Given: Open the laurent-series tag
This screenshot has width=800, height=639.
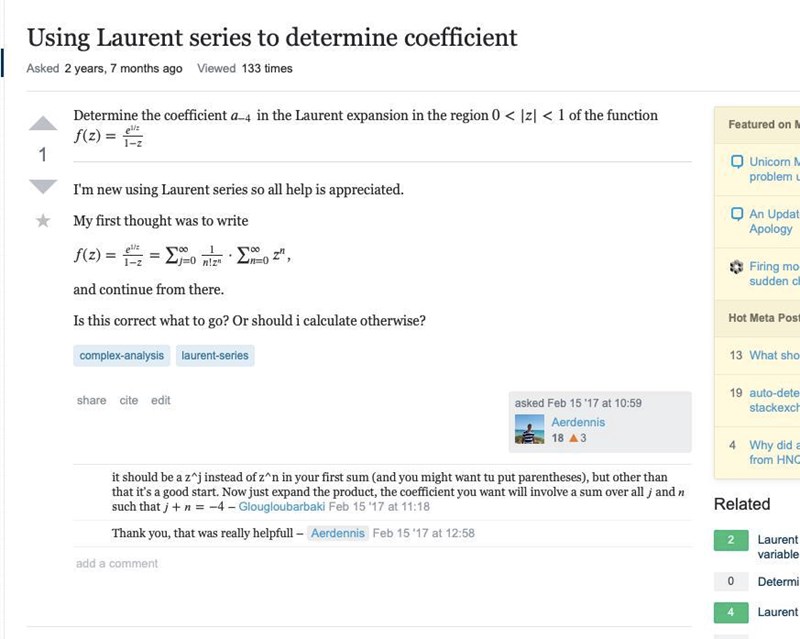Looking at the screenshot, I should [215, 355].
